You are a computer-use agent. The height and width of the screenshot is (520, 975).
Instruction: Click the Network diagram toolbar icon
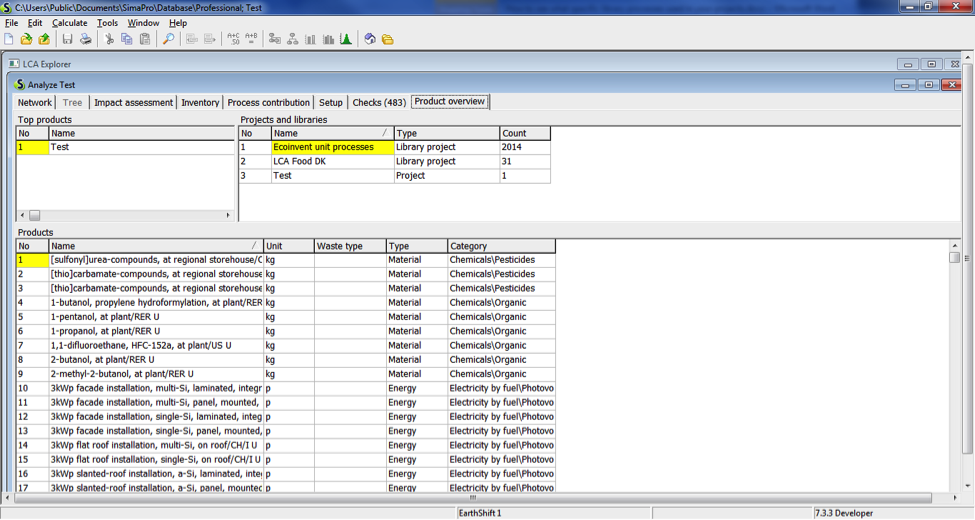point(274,39)
